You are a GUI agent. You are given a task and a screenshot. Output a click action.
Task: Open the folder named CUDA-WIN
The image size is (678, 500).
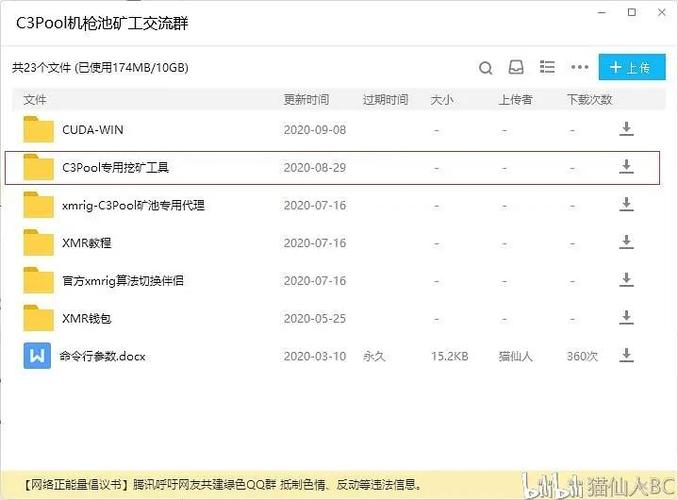(93, 130)
